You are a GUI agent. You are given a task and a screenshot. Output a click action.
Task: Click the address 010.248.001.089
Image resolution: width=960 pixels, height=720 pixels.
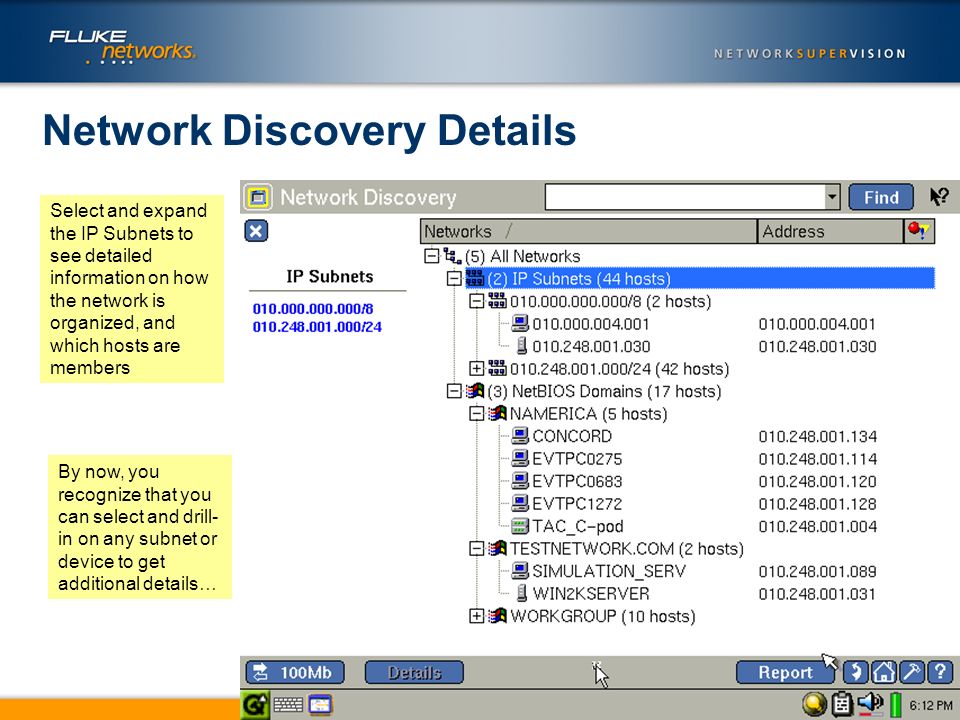817,572
